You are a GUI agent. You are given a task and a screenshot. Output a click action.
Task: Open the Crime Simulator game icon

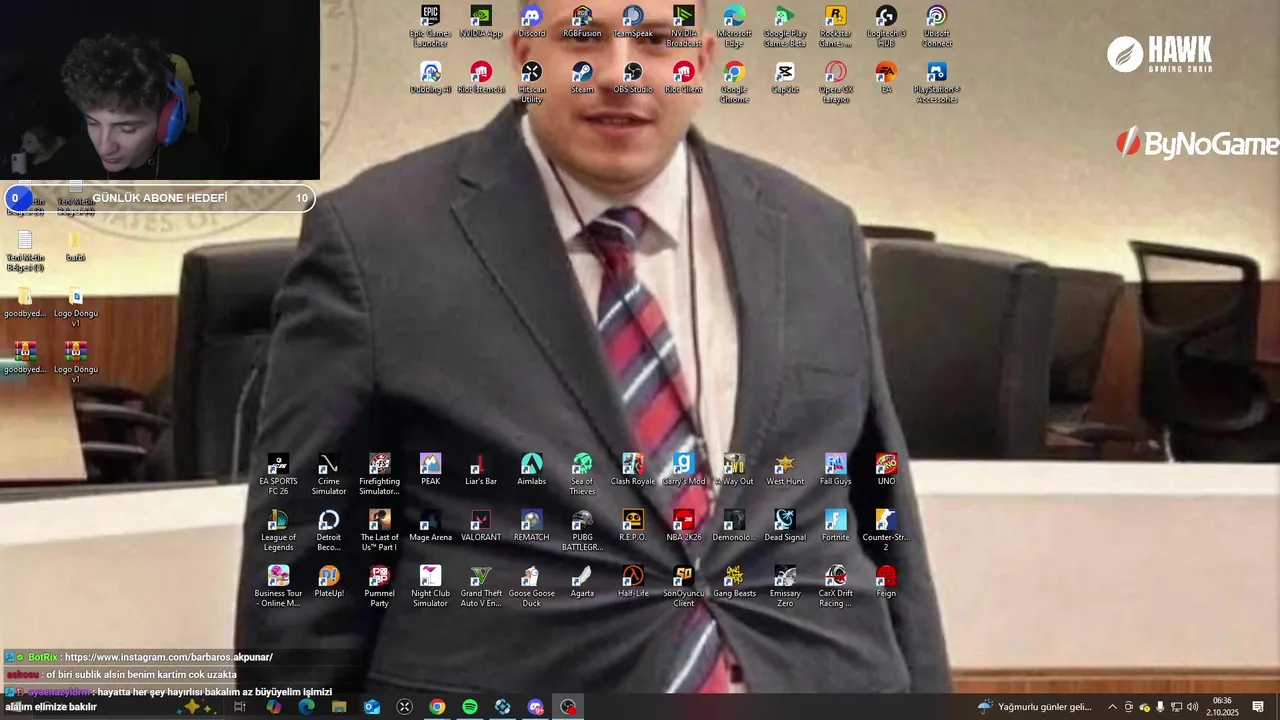click(329, 474)
